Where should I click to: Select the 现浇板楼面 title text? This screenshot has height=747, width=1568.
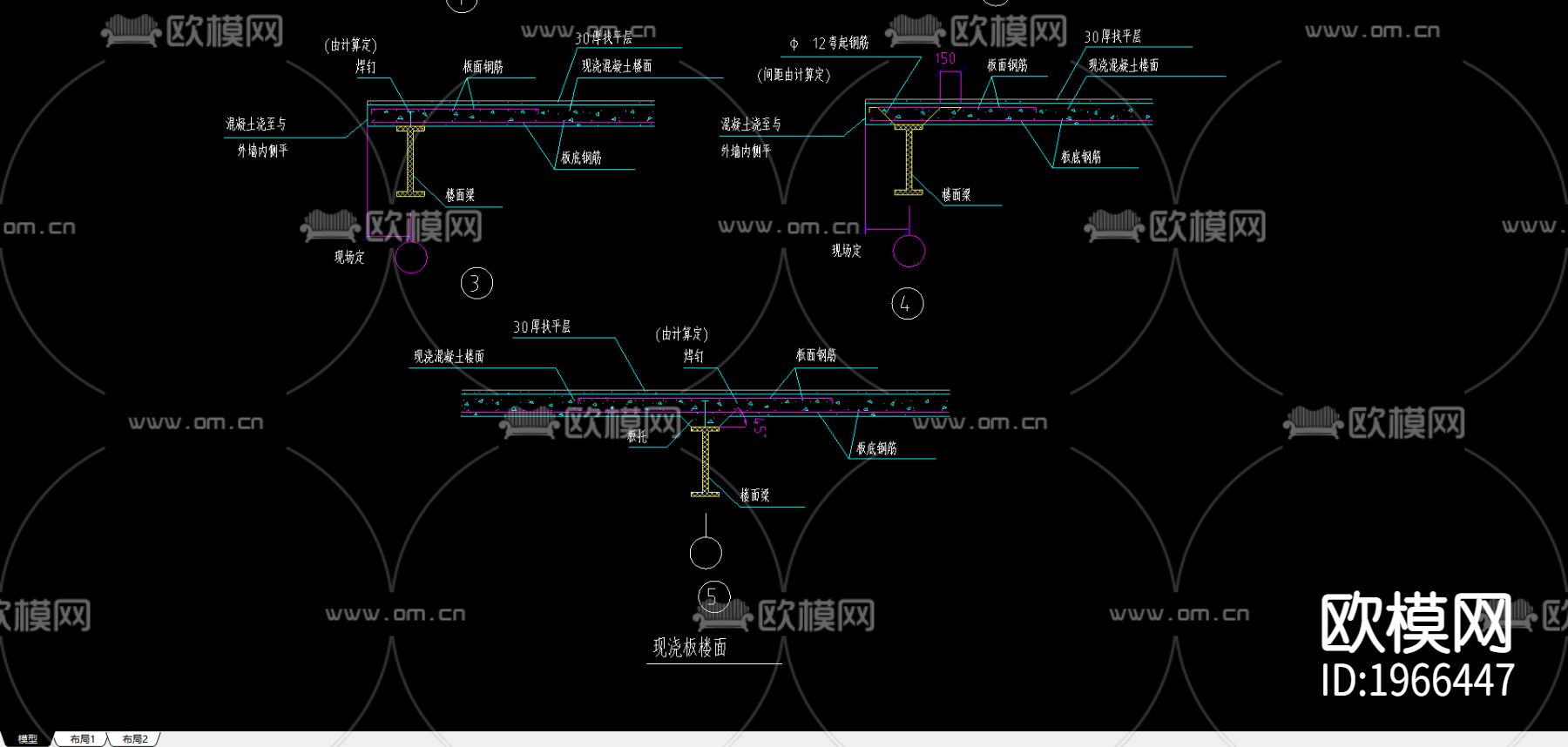(x=690, y=647)
